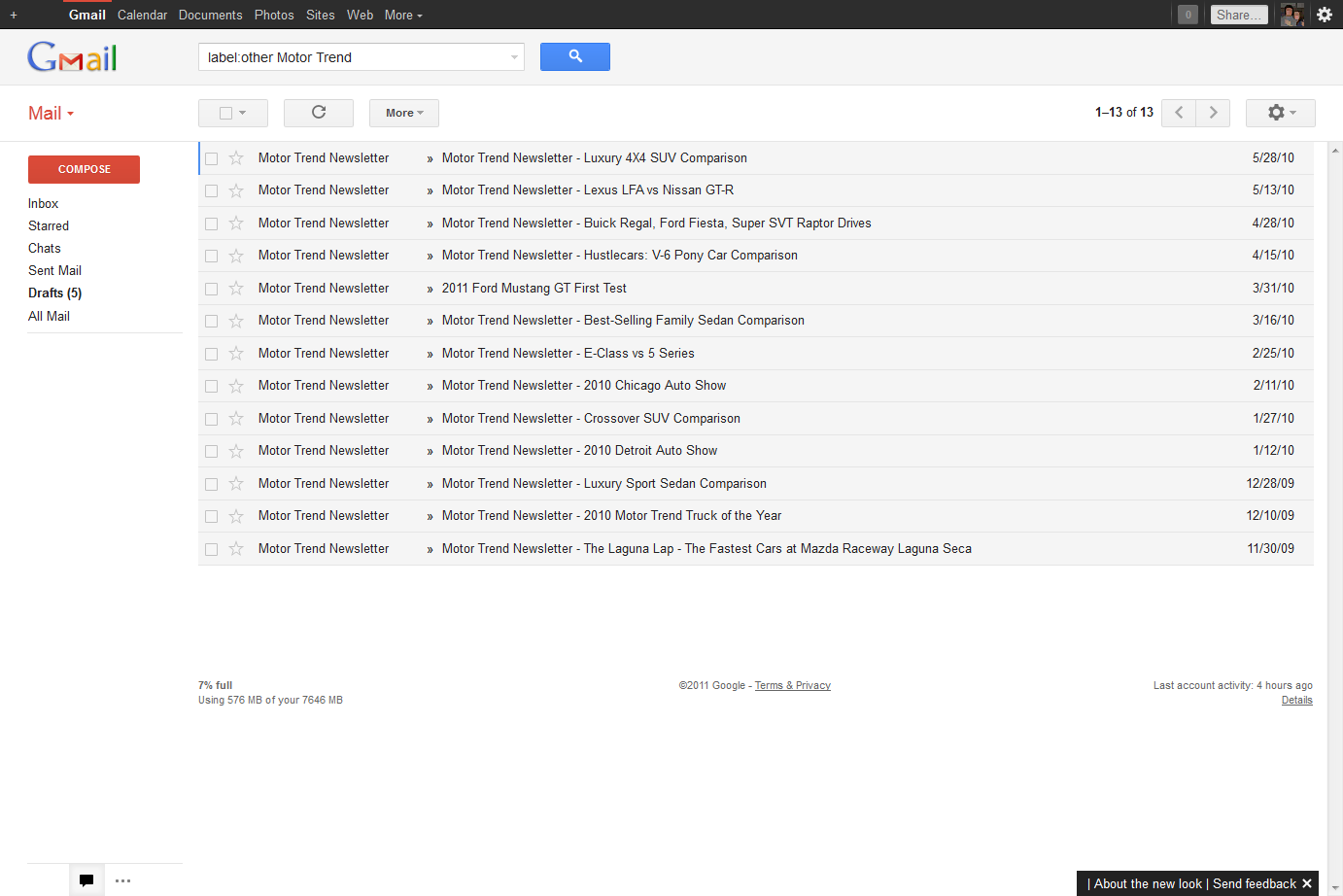Star the 2011 Ford Mustang GT email

point(236,288)
